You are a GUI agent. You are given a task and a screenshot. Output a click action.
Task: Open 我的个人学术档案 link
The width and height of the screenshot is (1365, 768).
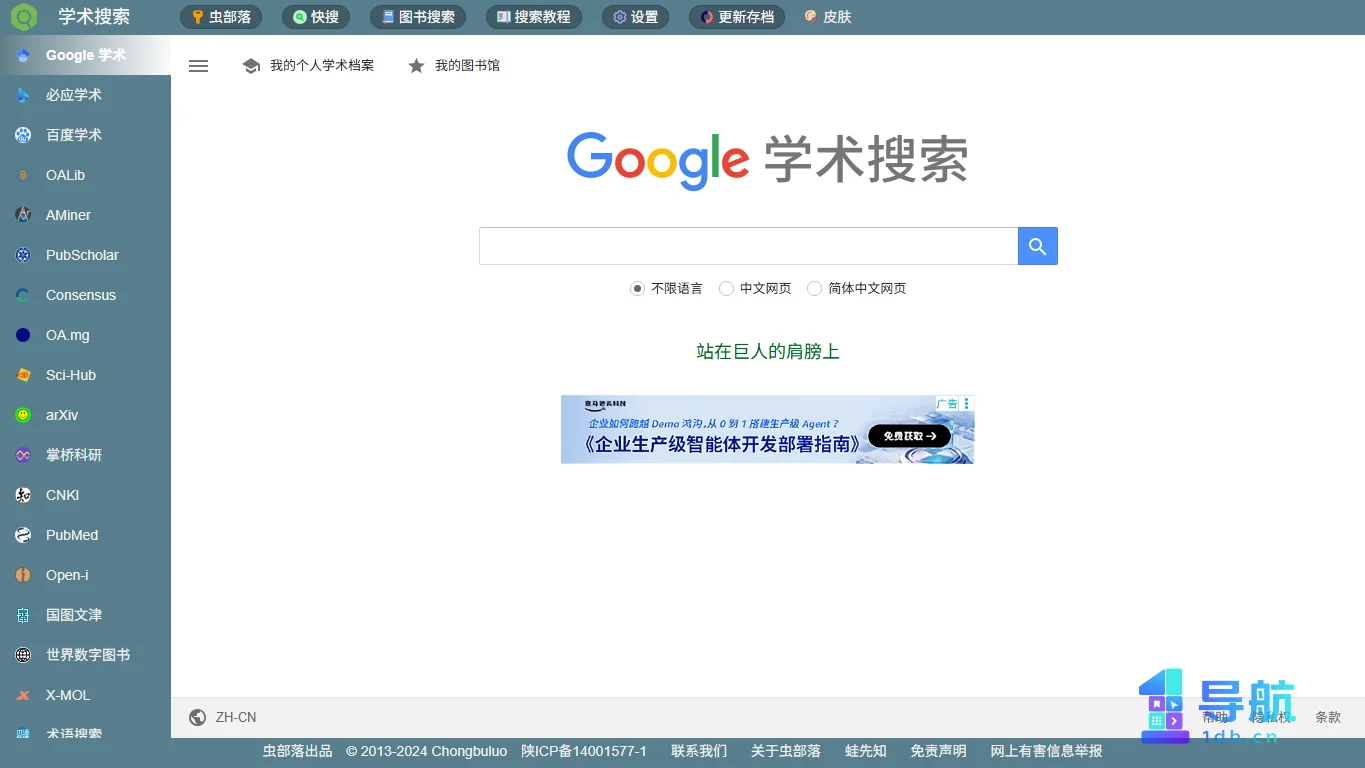(x=322, y=66)
